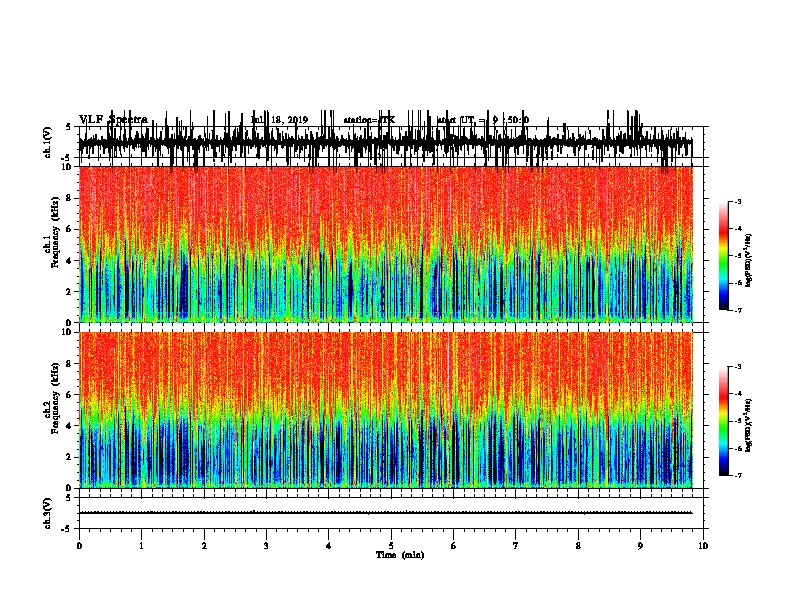Click the time axis tick label '9'
The width and height of the screenshot is (792, 612).
[640, 546]
